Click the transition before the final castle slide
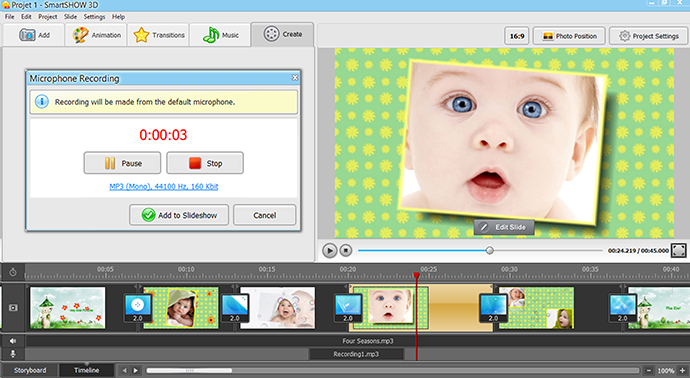Image resolution: width=690 pixels, height=378 pixels. 623,308
